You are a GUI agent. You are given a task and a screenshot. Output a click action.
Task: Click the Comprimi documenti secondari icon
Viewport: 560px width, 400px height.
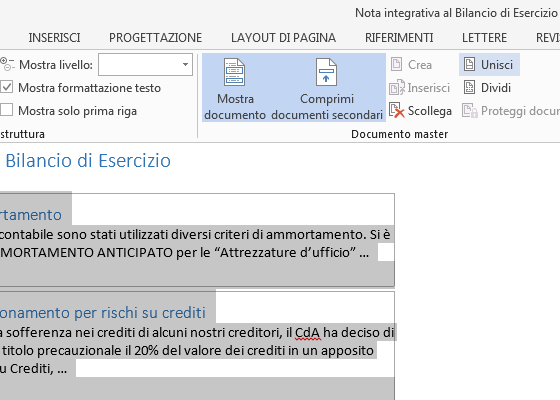coord(326,72)
